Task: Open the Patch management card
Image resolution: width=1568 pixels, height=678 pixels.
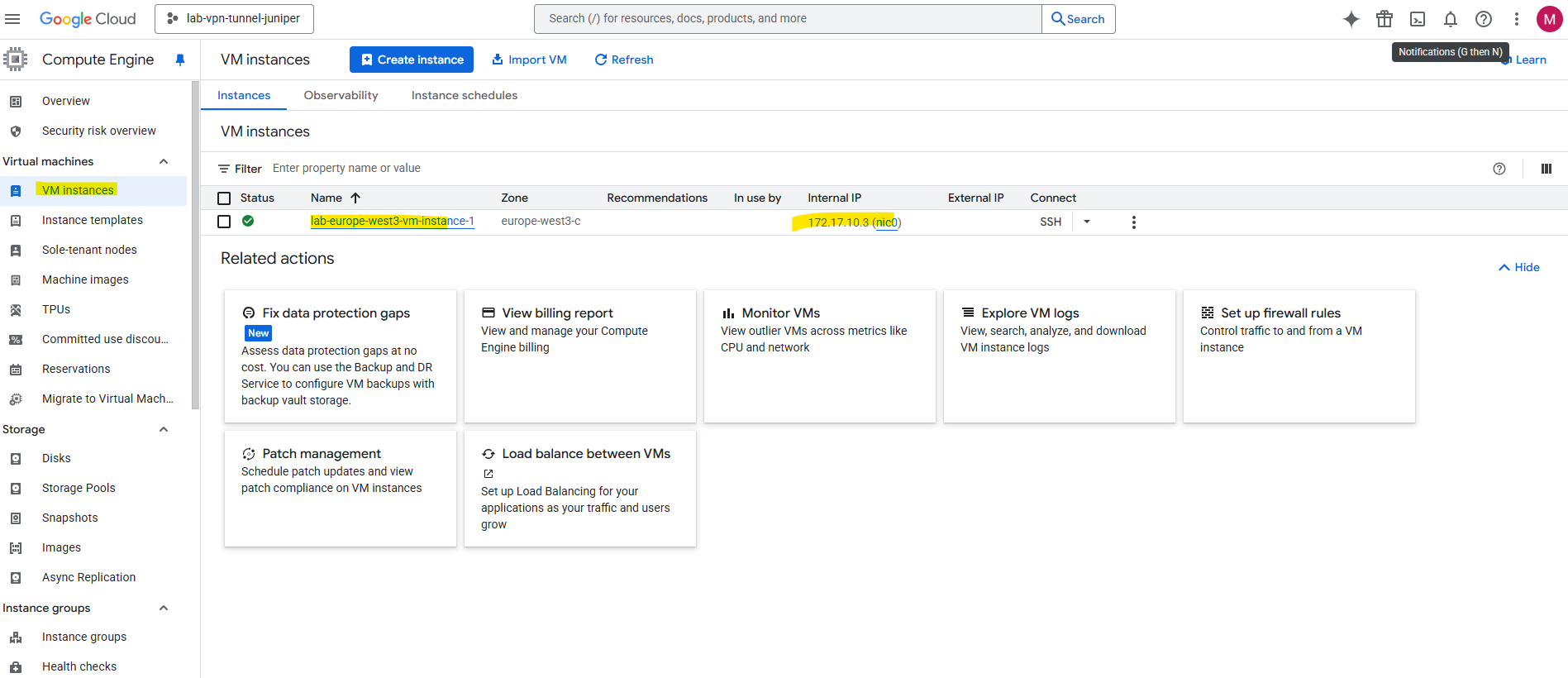Action: (x=341, y=489)
